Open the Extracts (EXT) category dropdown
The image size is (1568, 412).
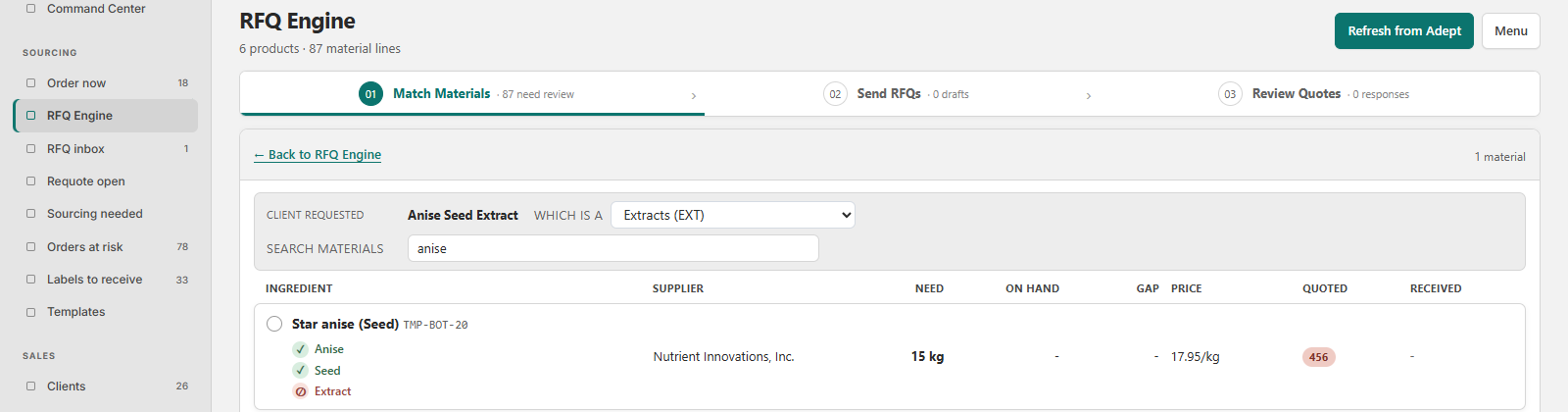[733, 215]
